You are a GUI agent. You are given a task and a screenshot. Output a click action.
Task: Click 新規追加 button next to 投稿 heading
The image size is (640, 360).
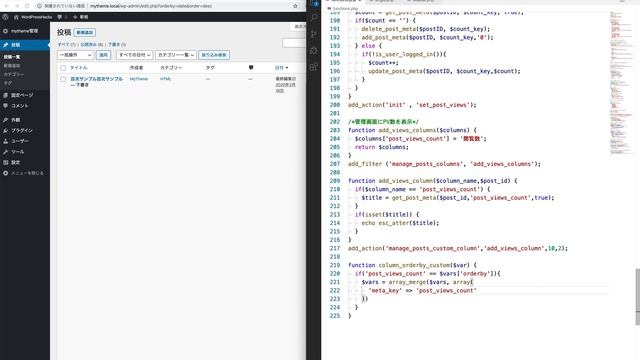(x=85, y=32)
